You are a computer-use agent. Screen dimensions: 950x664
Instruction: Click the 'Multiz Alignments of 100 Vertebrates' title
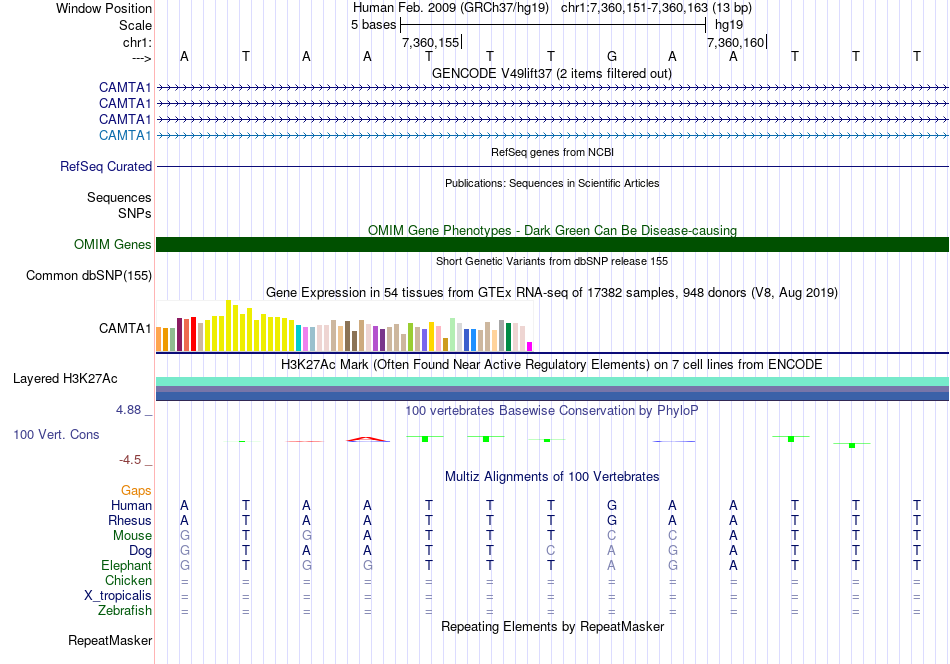(x=552, y=476)
